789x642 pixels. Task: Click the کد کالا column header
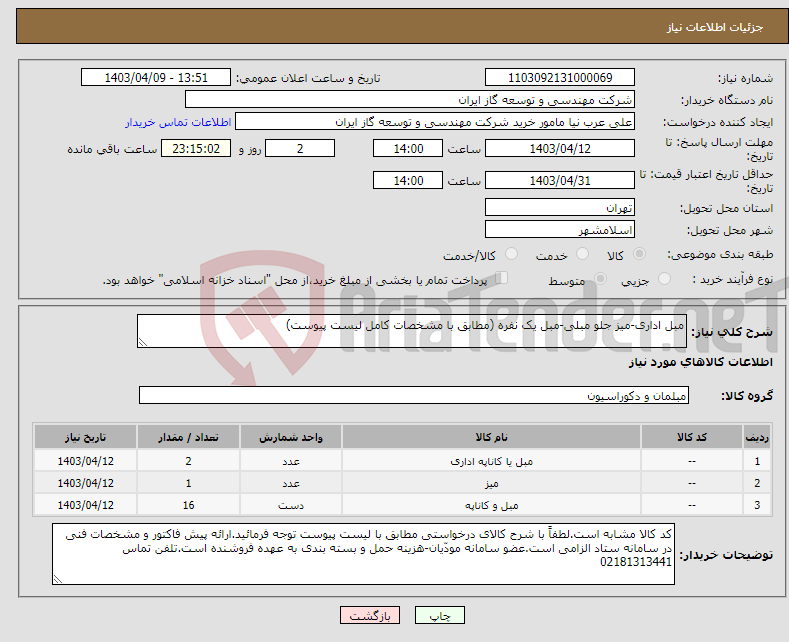[x=692, y=437]
